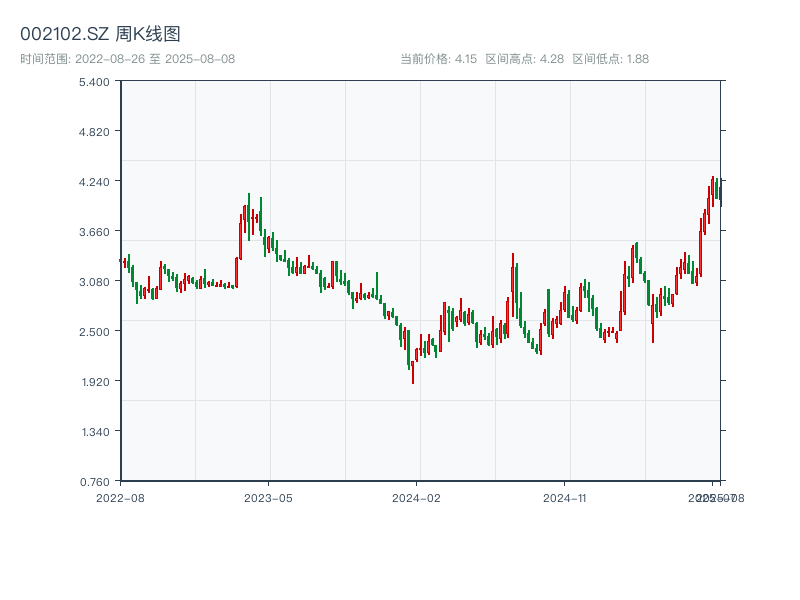This screenshot has height=600, width=800.
Task: Click the 2022-08 x-axis date label
Action: (120, 497)
